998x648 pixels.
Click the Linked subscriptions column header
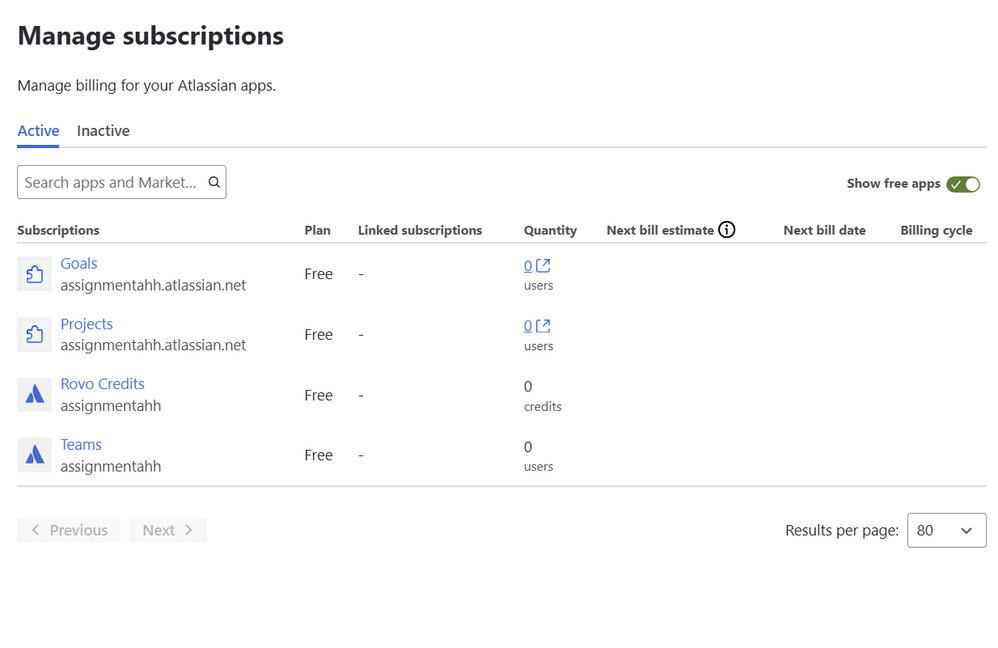point(420,230)
